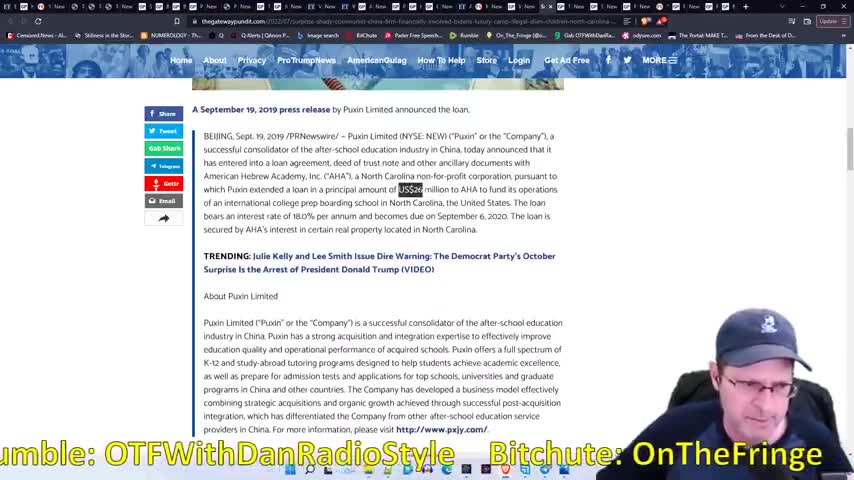Show hidden bookmarks overflow chevron
Screen dimensions: 854x480
pyautogui.click(x=843, y=35)
